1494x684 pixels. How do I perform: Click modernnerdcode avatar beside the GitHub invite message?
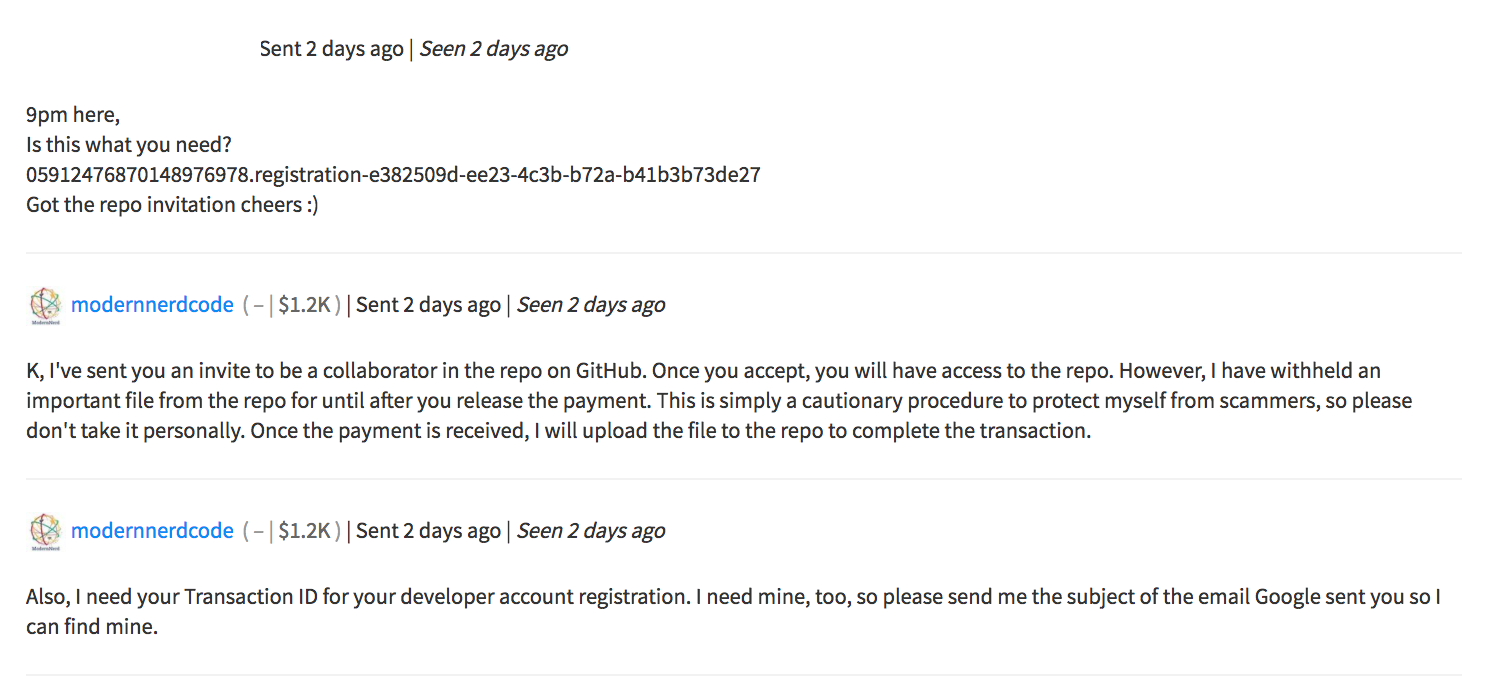pyautogui.click(x=45, y=306)
